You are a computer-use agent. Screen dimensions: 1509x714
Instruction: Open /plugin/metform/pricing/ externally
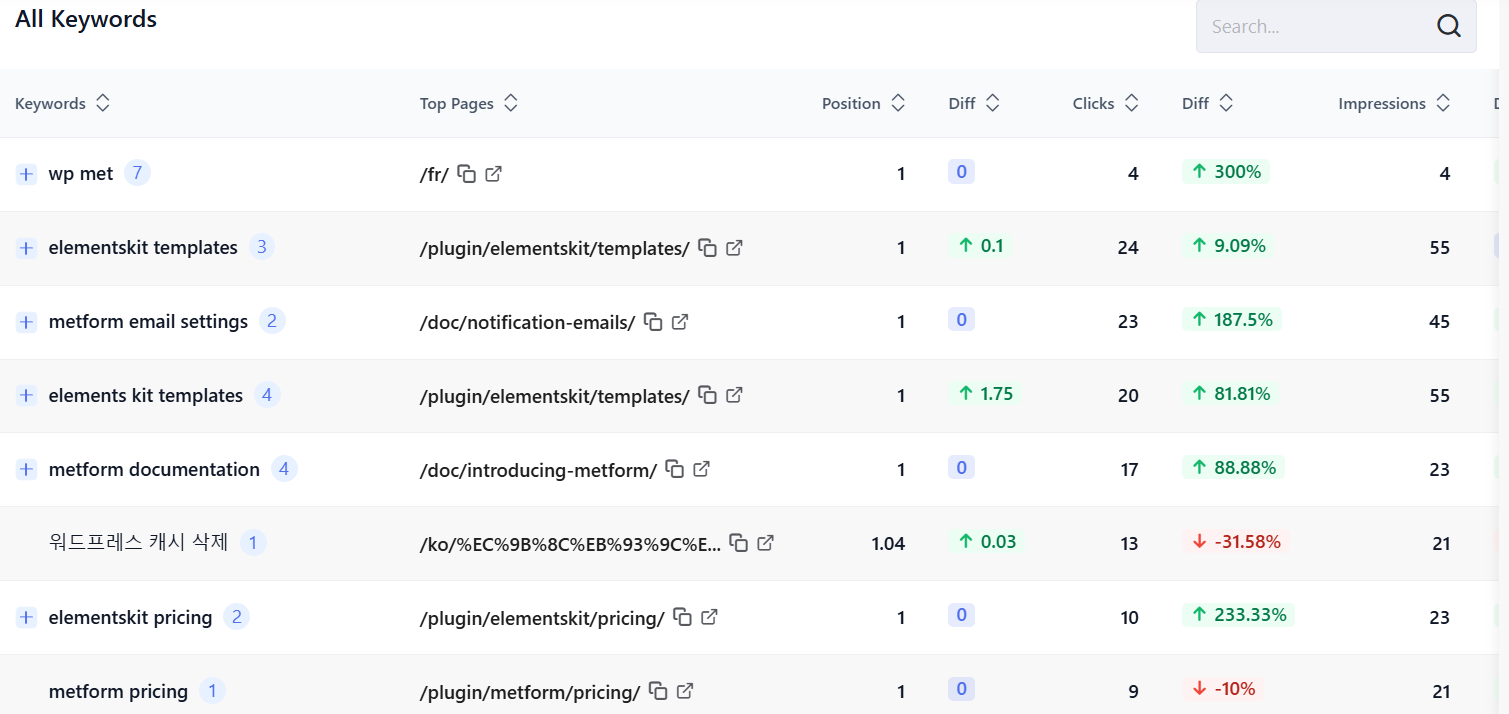(685, 691)
